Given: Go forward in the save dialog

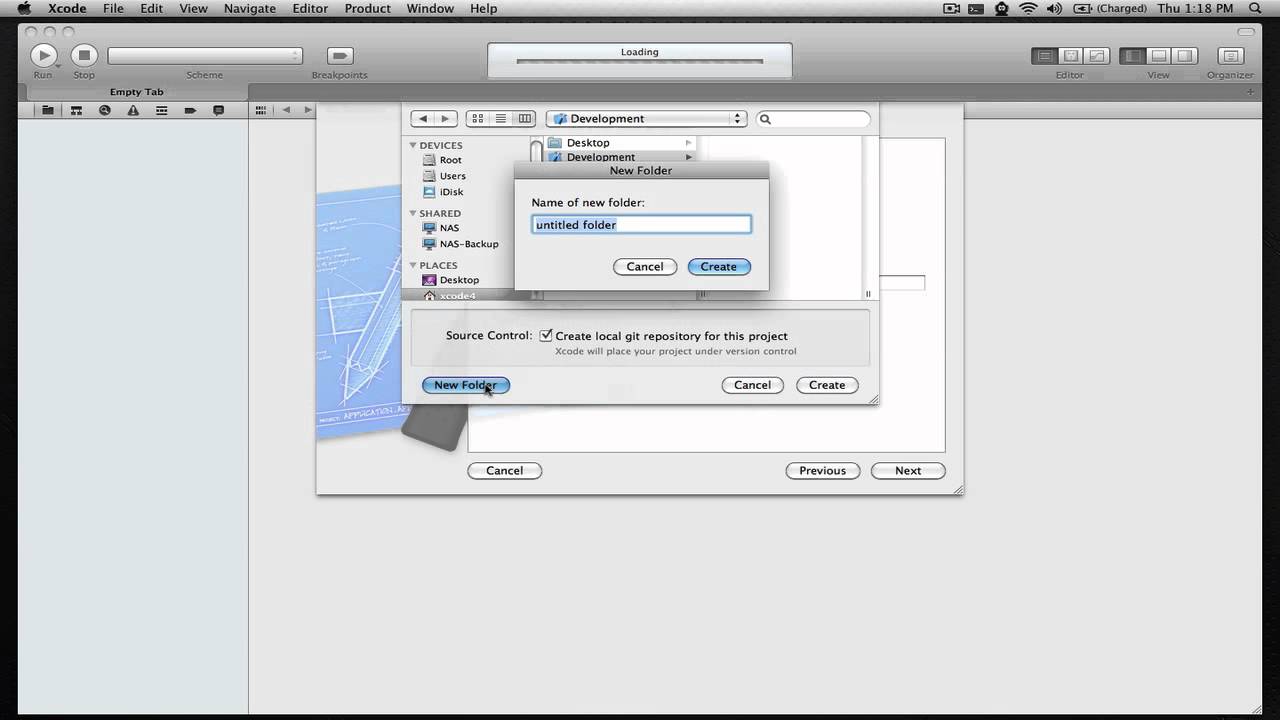Looking at the screenshot, I should click(445, 118).
